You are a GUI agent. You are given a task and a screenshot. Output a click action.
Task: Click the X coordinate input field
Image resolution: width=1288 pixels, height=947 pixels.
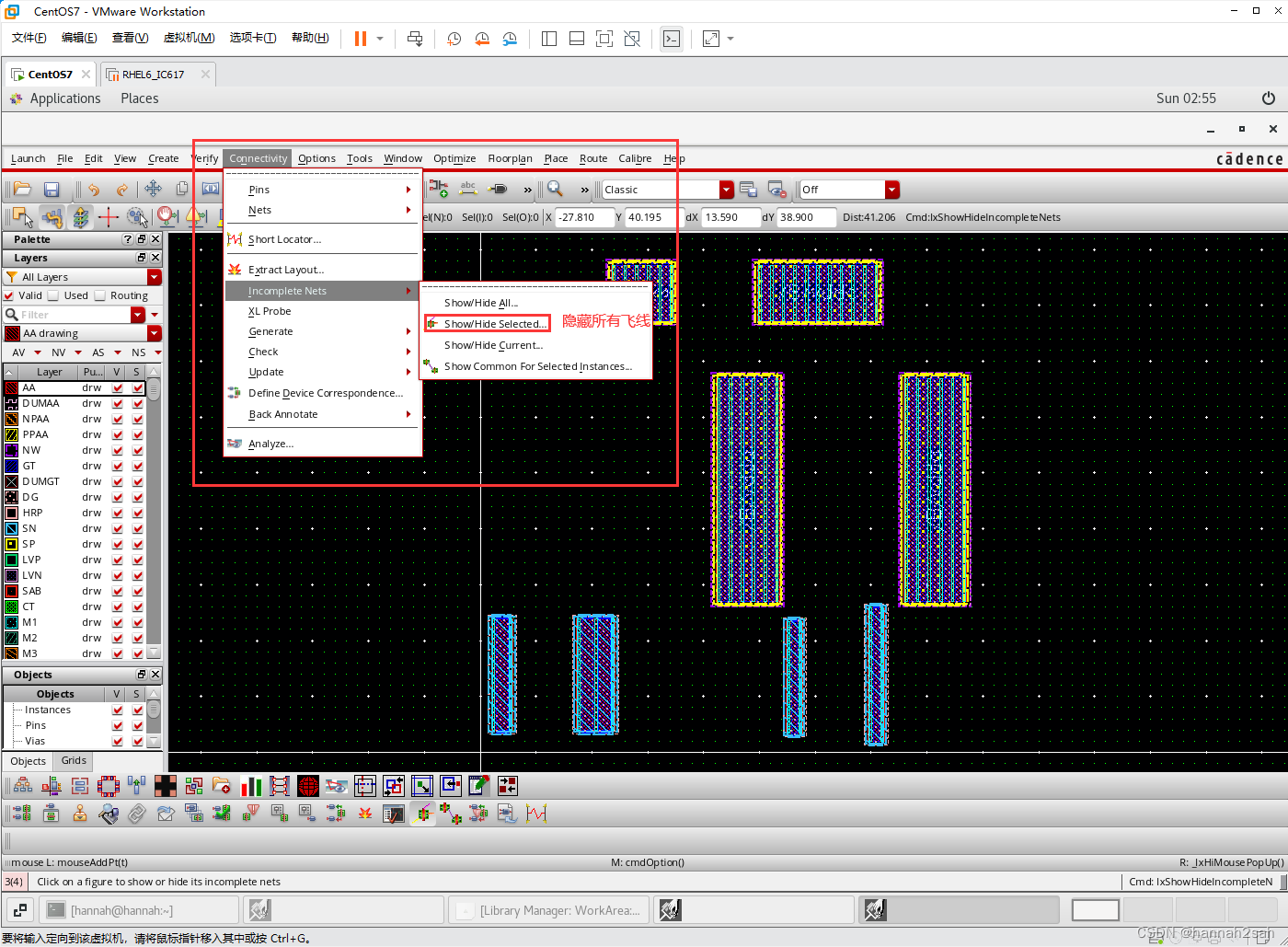click(x=584, y=217)
